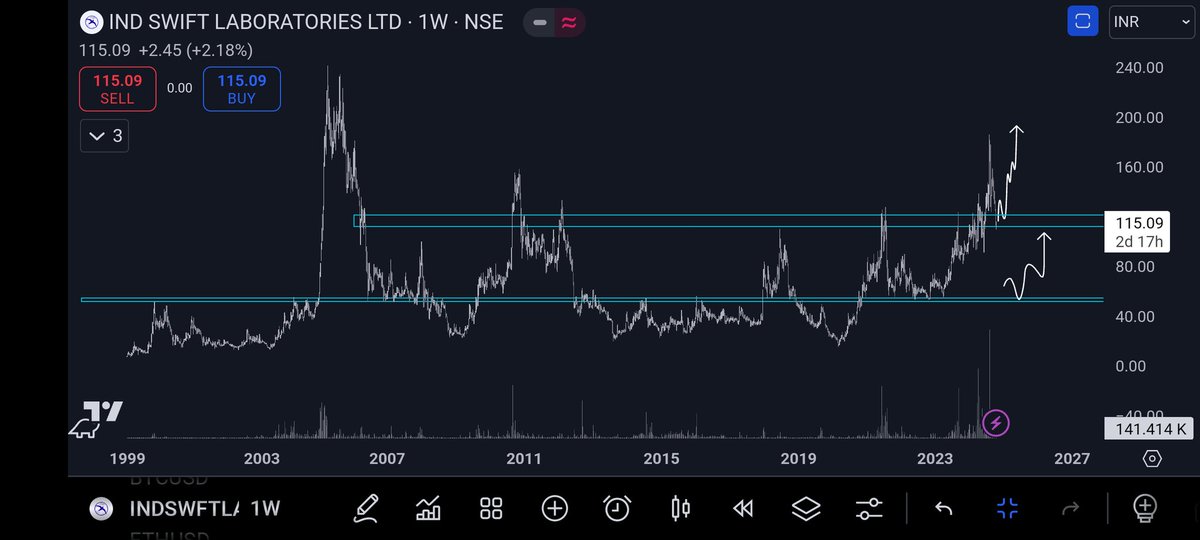Tap the volume label 141.414 K
The height and width of the screenshot is (540, 1200).
click(1148, 429)
